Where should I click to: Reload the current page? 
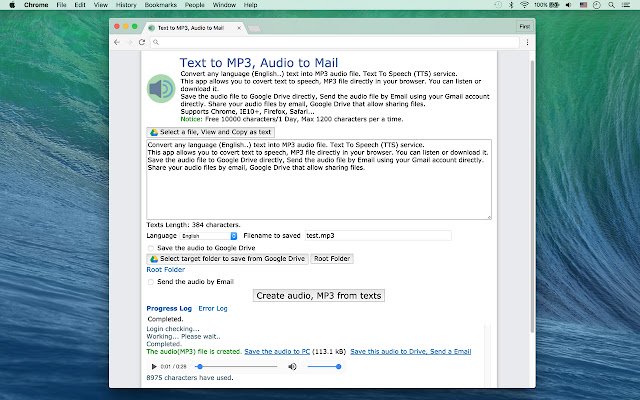[x=142, y=42]
